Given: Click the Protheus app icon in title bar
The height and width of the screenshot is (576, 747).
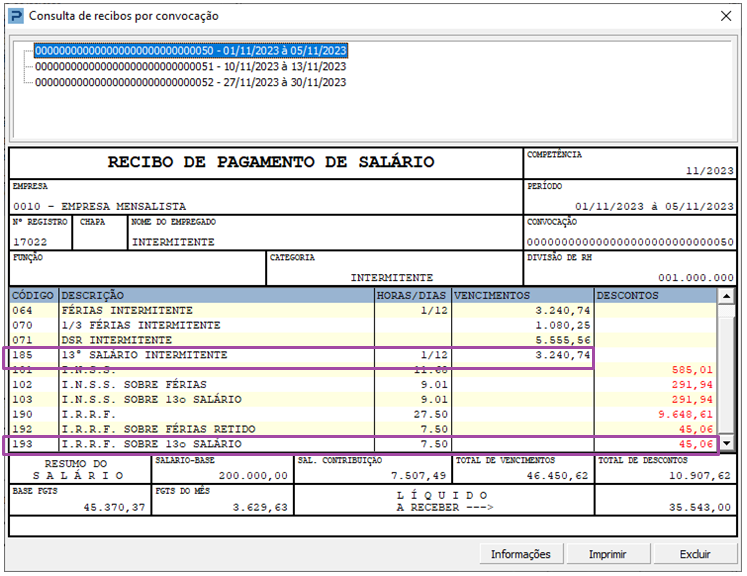Looking at the screenshot, I should pyautogui.click(x=16, y=16).
